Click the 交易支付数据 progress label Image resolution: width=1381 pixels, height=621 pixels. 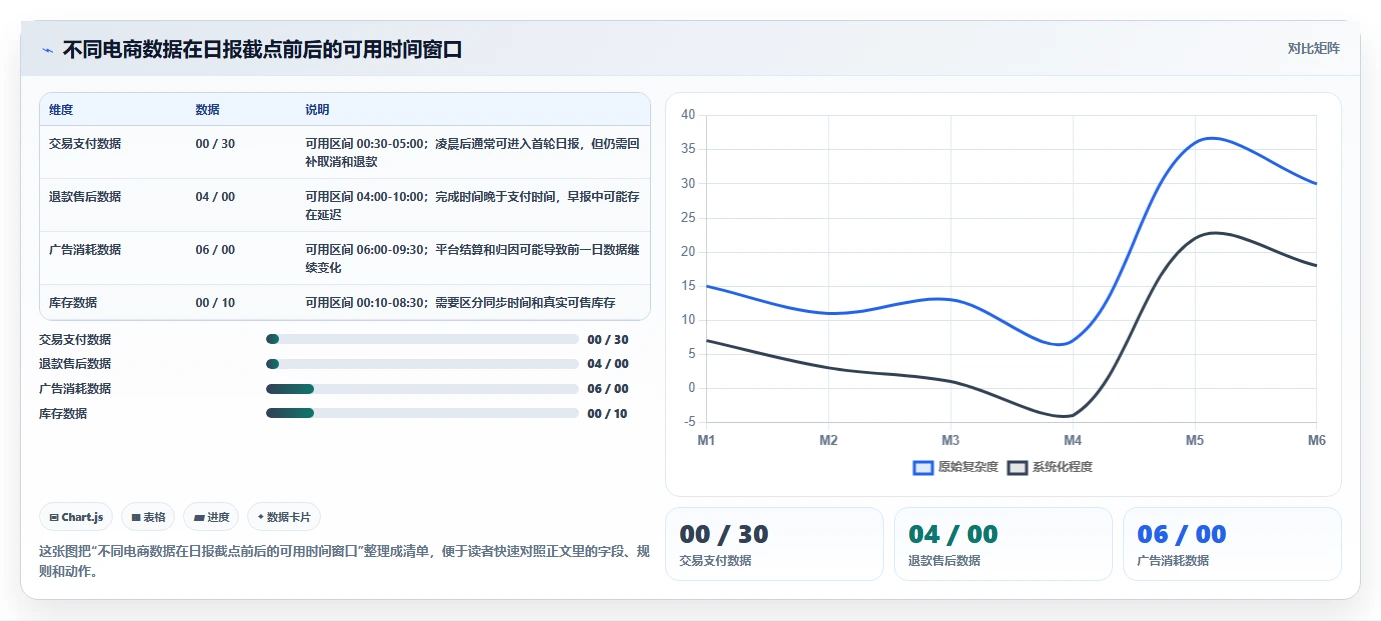(x=75, y=340)
